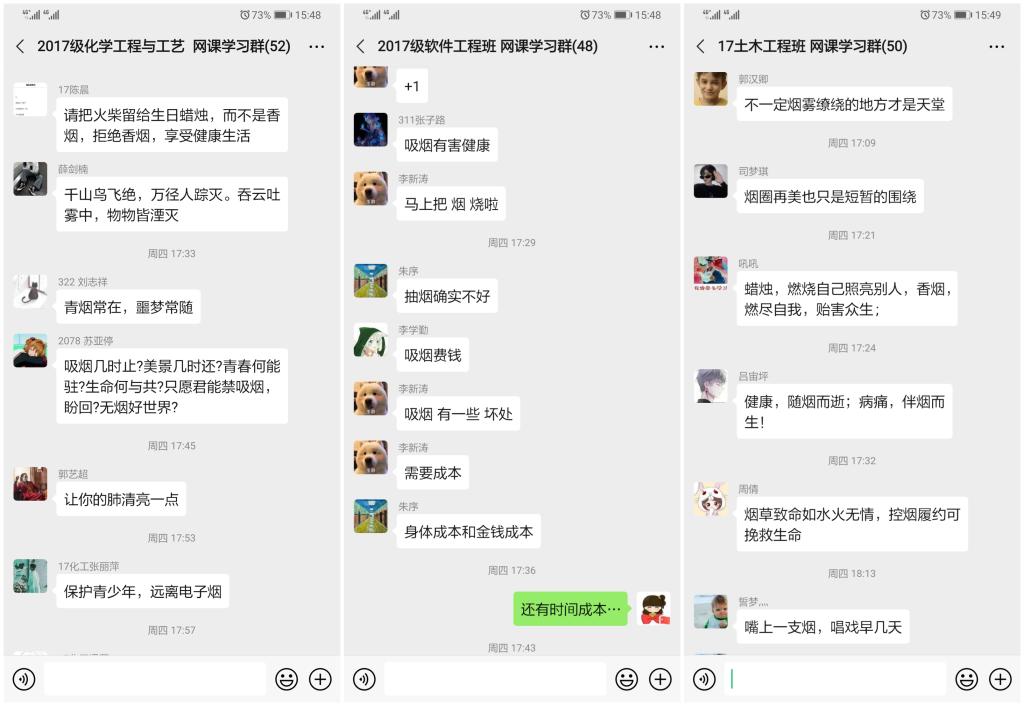The width and height of the screenshot is (1024, 706).
Task: Go back from the 2017级化学工程与工艺 chat
Action: pyautogui.click(x=20, y=46)
